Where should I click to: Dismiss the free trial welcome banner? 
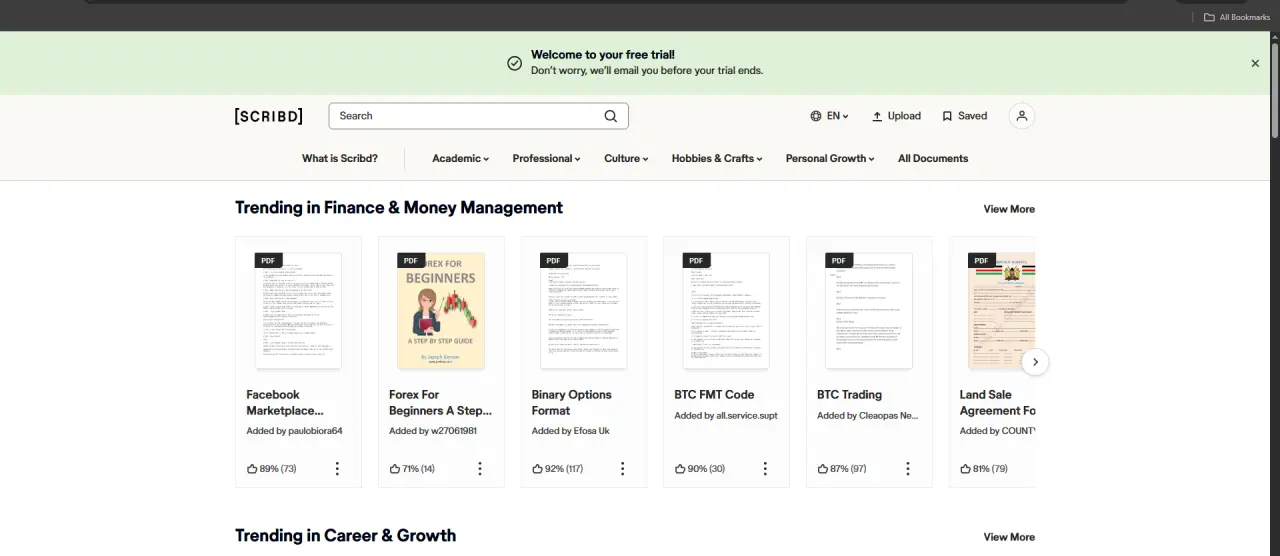pyautogui.click(x=1255, y=63)
